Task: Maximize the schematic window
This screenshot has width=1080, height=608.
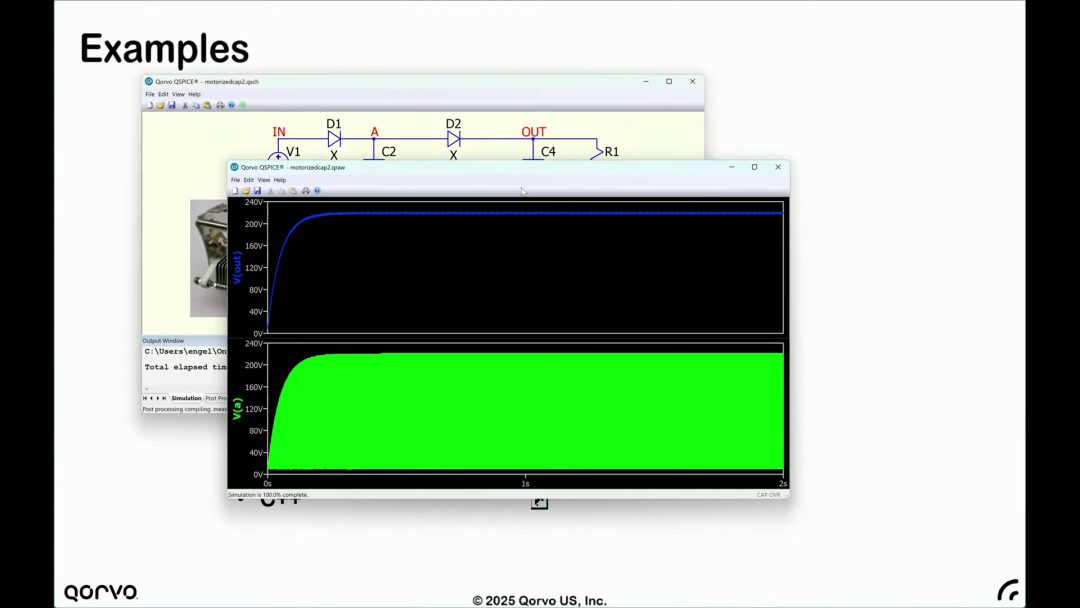Action: pos(669,81)
